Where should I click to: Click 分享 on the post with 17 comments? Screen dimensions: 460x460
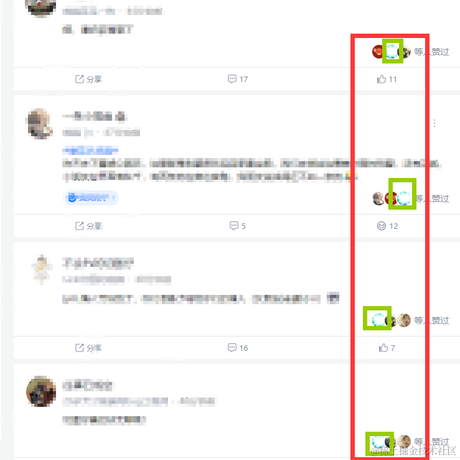(88, 79)
